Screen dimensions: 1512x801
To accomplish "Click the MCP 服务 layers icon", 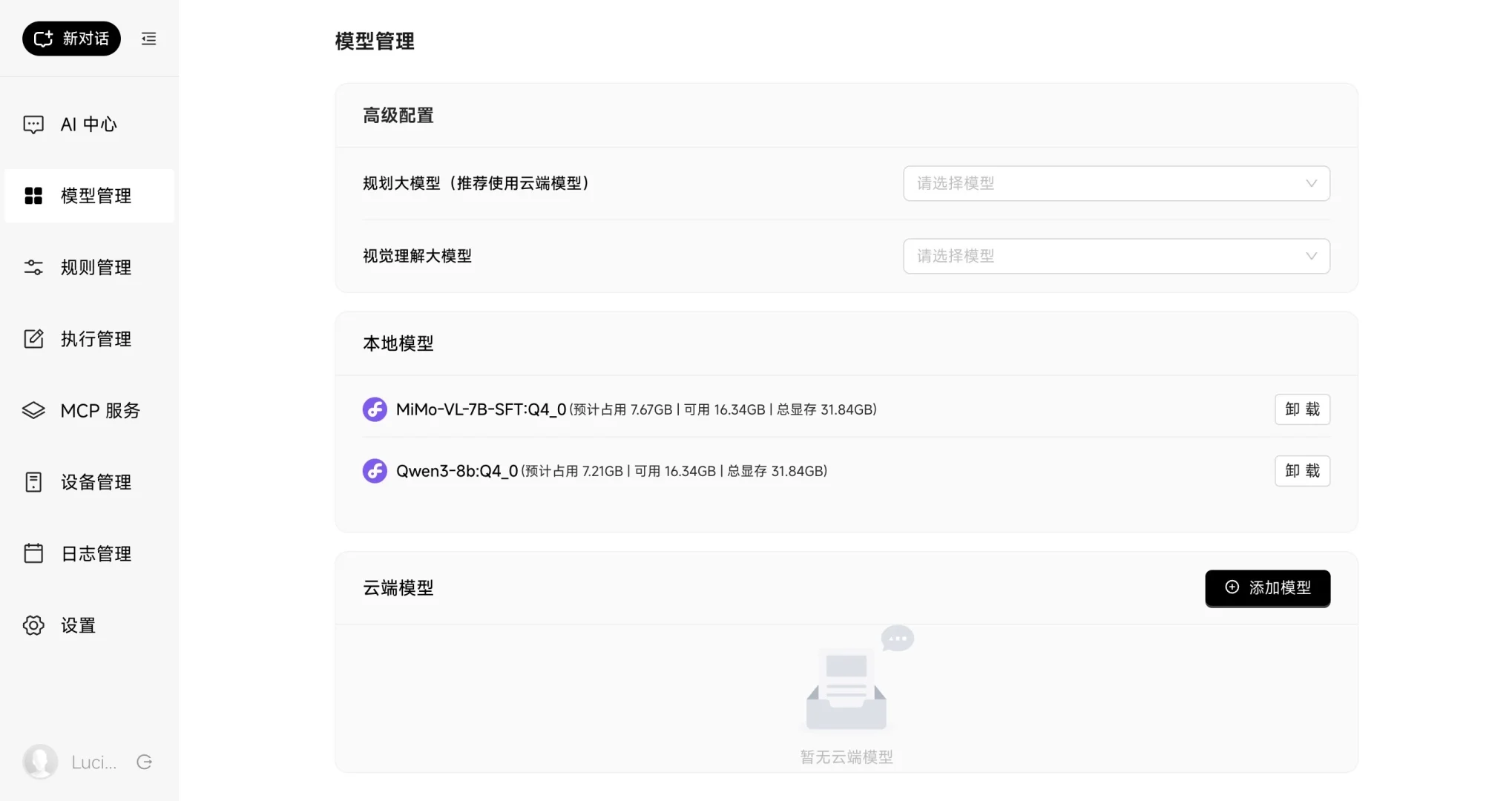I will pos(33,410).
